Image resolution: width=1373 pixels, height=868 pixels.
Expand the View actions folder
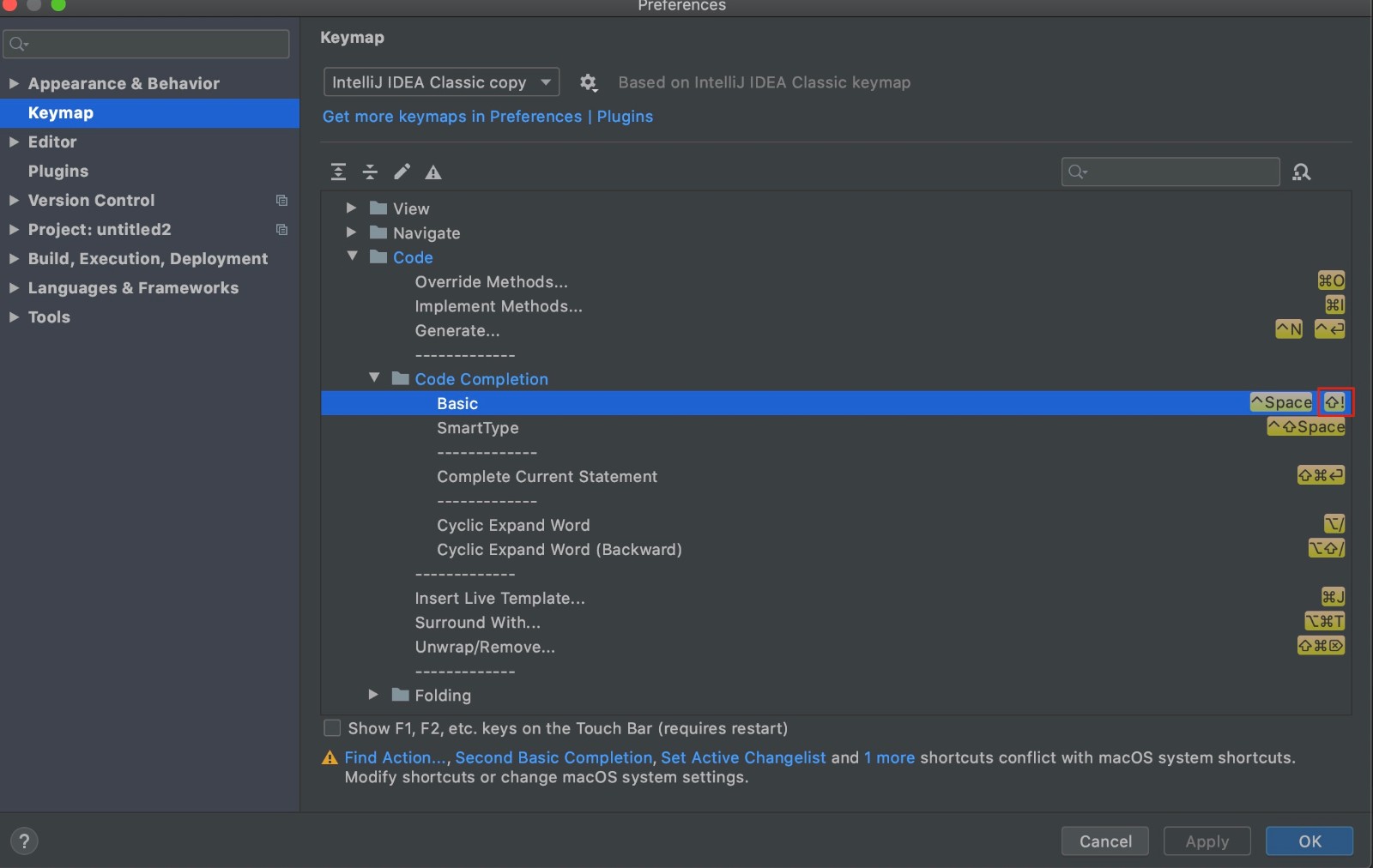tap(351, 208)
